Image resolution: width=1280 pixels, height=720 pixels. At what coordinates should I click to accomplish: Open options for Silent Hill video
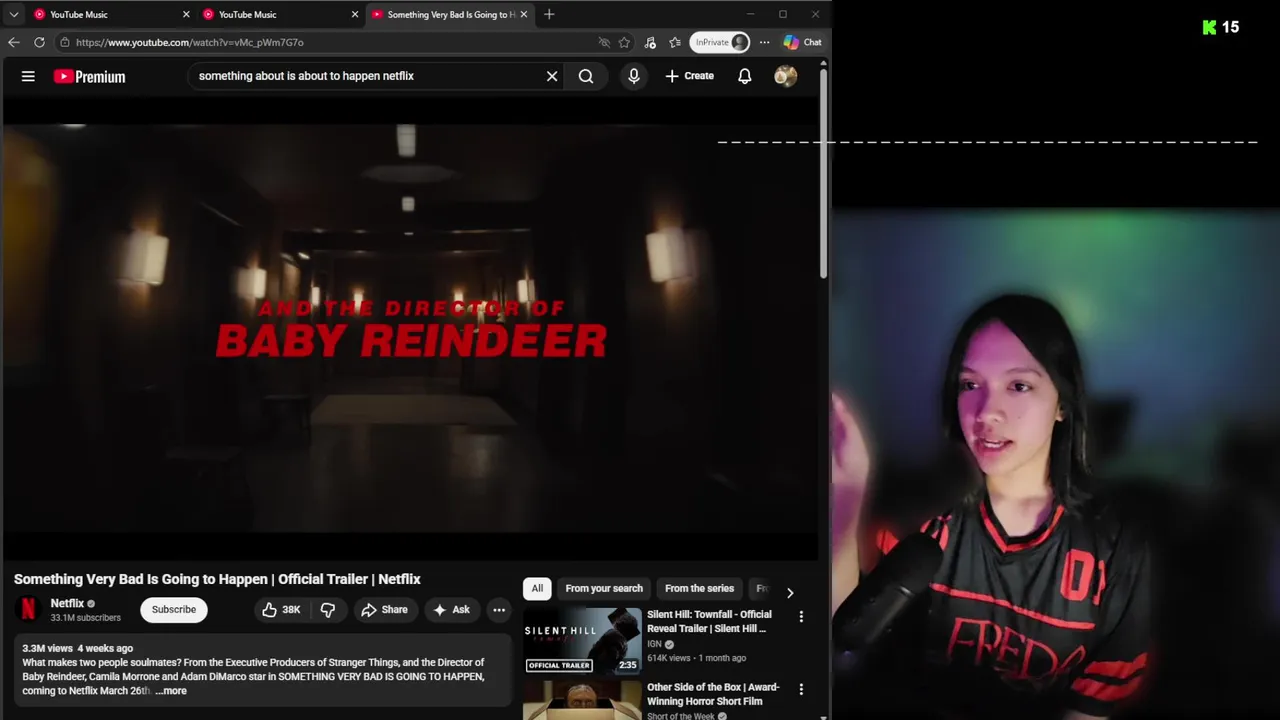point(801,617)
